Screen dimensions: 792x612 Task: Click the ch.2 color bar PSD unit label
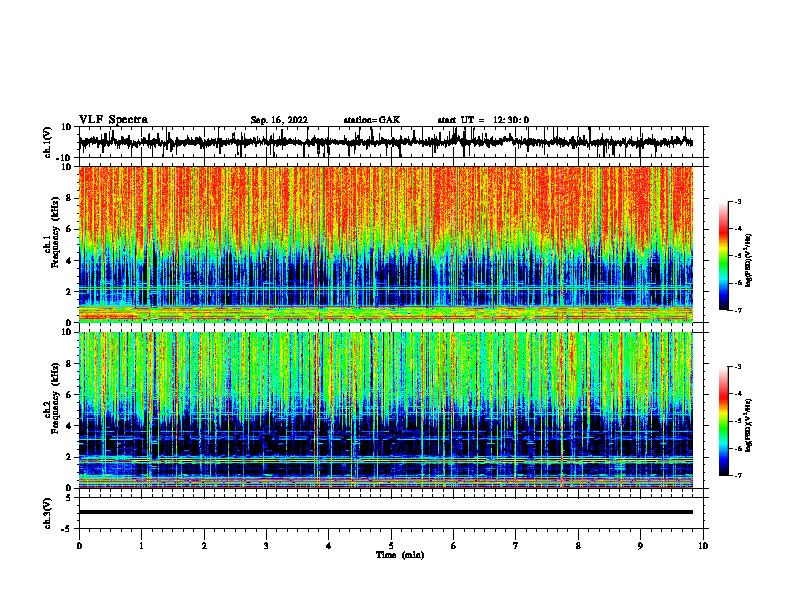point(749,425)
